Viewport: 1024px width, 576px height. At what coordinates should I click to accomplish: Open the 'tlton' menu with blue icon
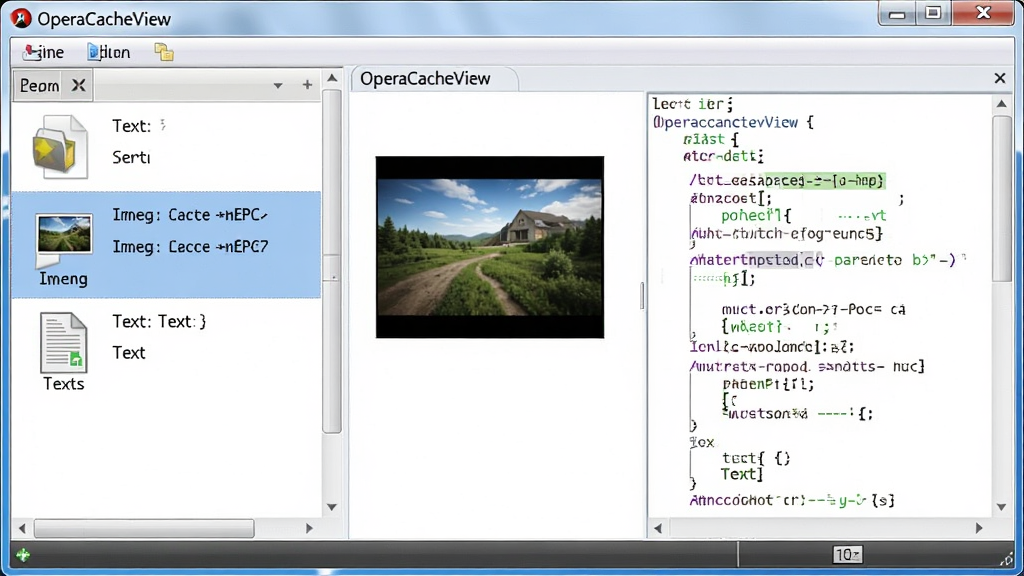point(109,52)
